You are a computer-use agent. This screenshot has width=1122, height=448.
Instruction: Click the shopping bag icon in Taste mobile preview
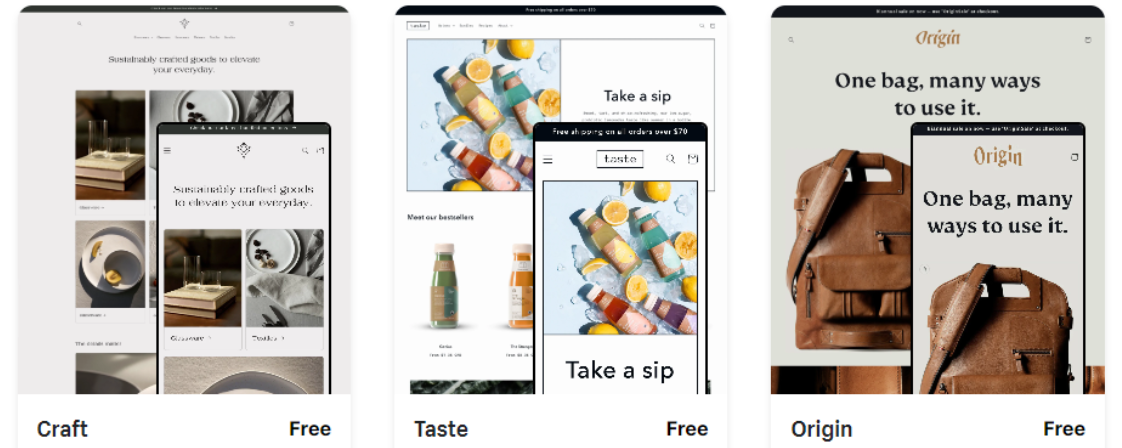[x=693, y=159]
